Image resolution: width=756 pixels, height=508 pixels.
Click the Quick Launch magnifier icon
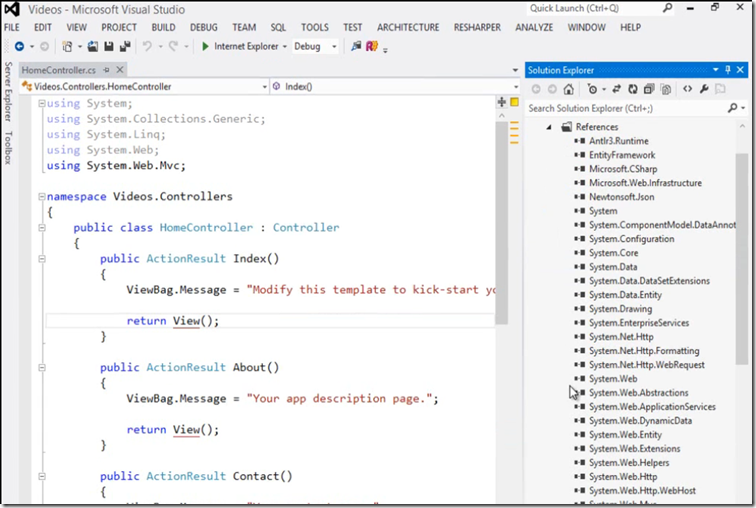click(667, 8)
